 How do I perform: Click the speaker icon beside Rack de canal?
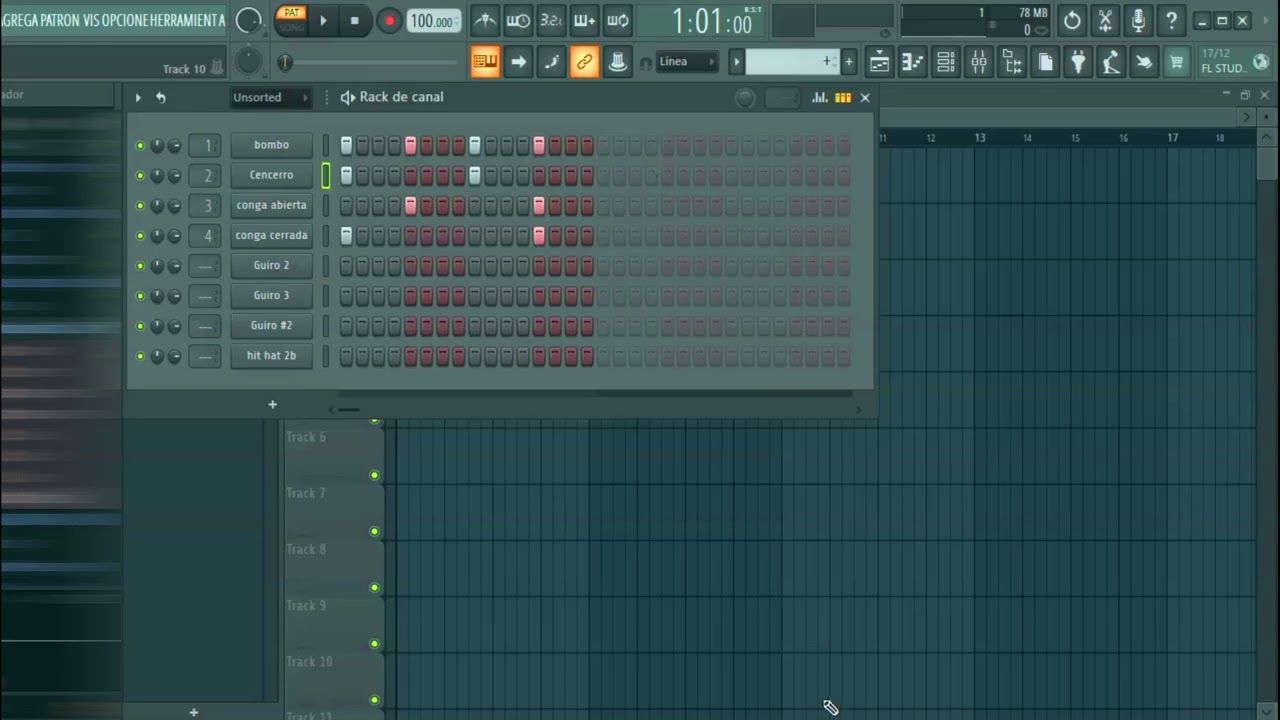tap(348, 97)
